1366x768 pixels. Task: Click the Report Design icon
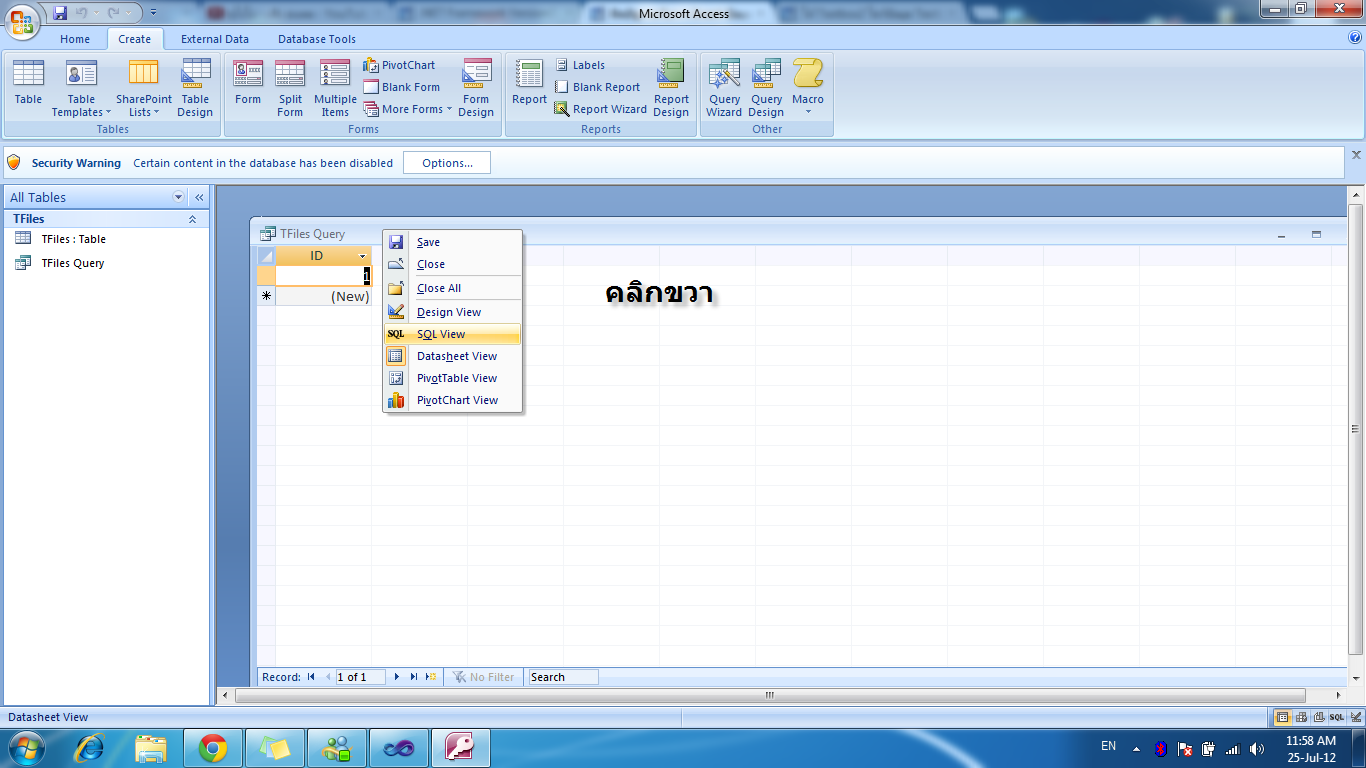tap(671, 88)
